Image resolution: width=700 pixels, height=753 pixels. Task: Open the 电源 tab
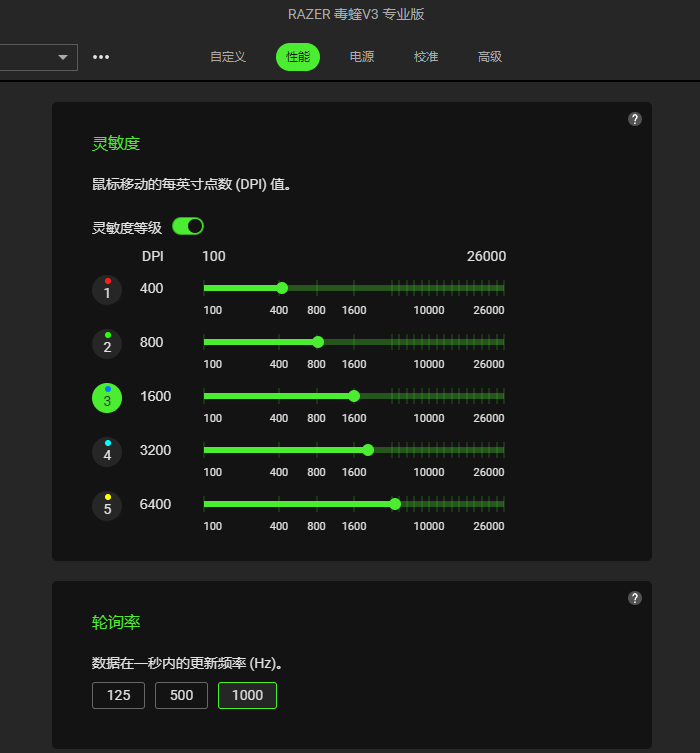tap(362, 57)
